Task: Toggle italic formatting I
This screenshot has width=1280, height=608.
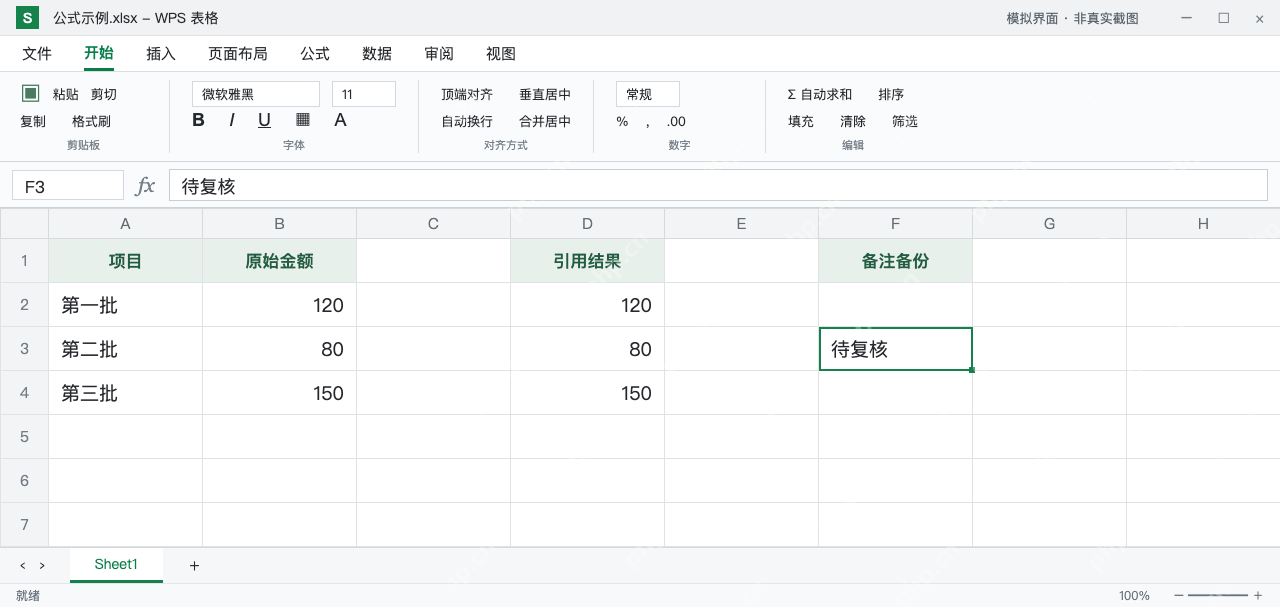Action: (x=232, y=120)
